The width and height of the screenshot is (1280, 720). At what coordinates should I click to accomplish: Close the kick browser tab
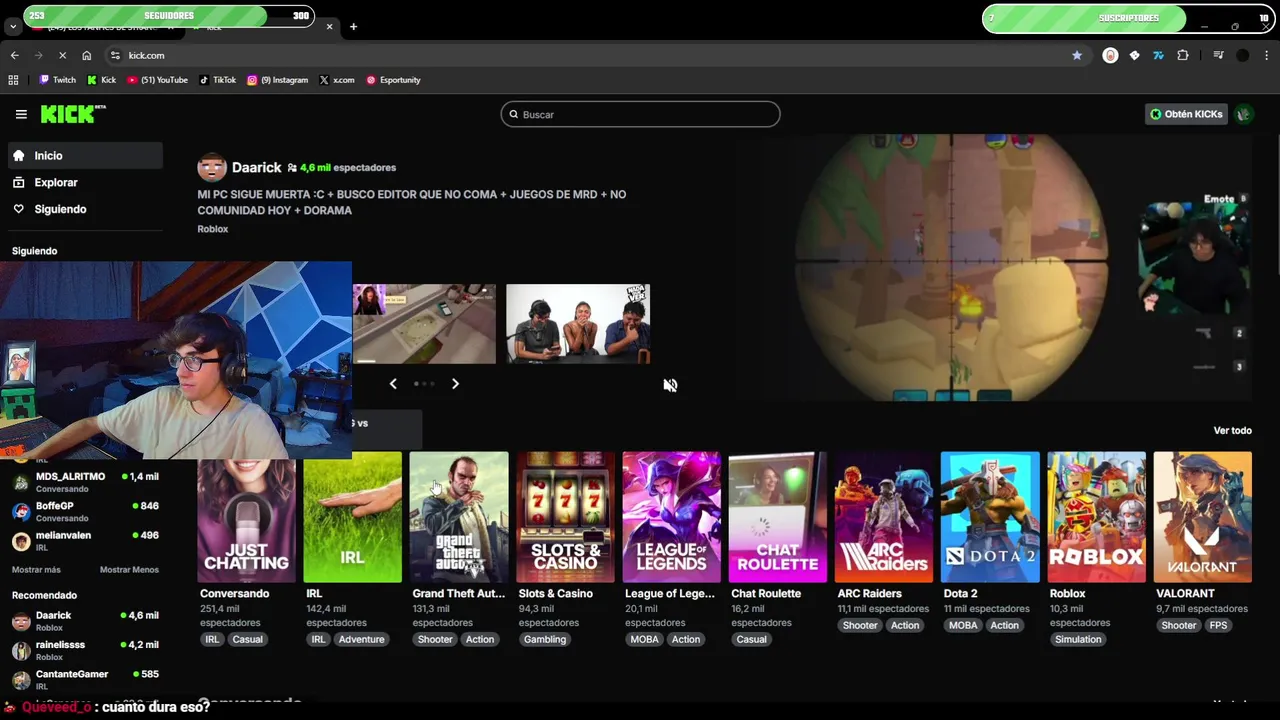click(x=329, y=27)
